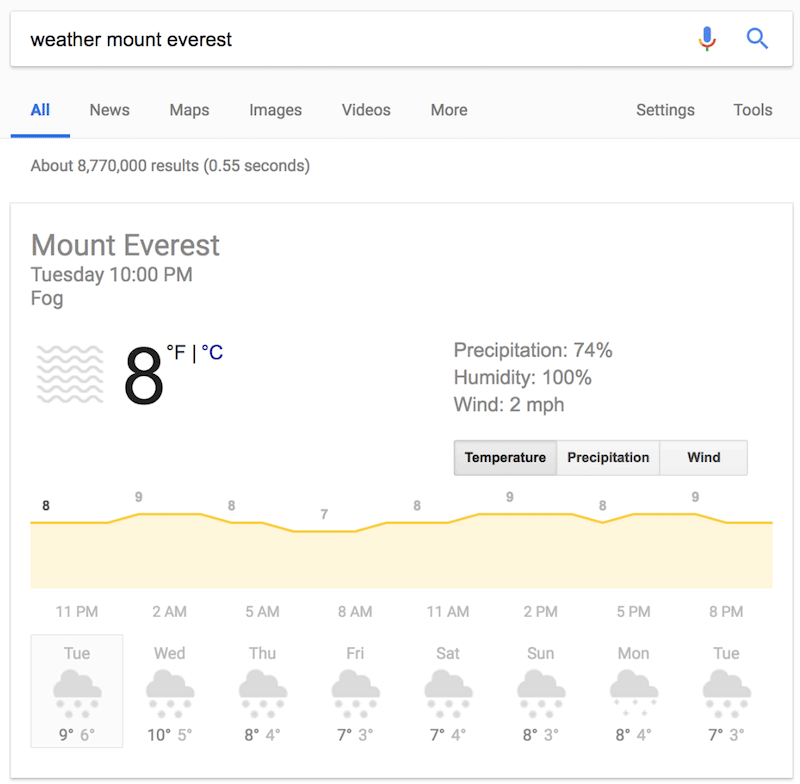Toggle temperature unit to Celsius

coord(212,352)
